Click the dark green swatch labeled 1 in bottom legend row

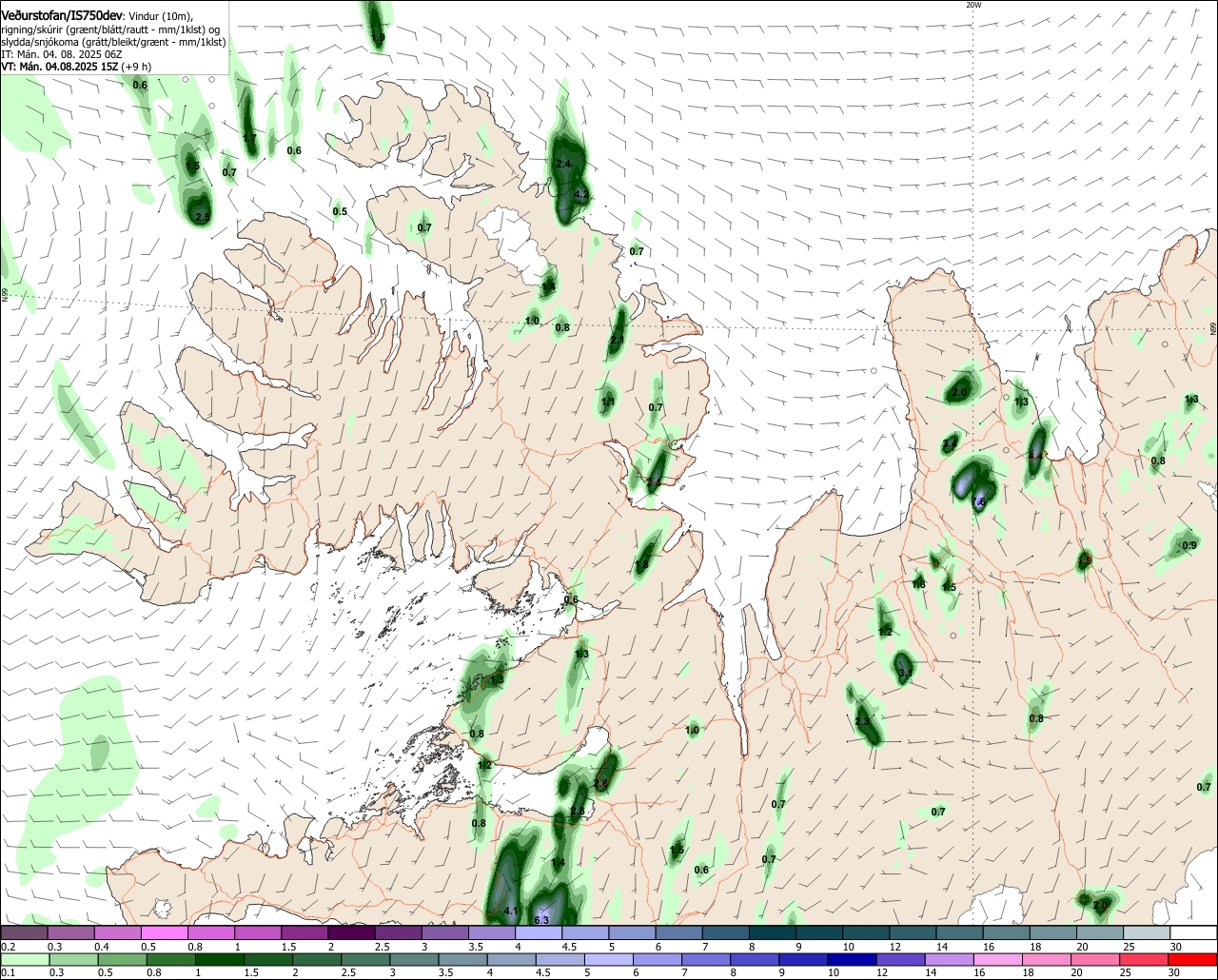219,959
